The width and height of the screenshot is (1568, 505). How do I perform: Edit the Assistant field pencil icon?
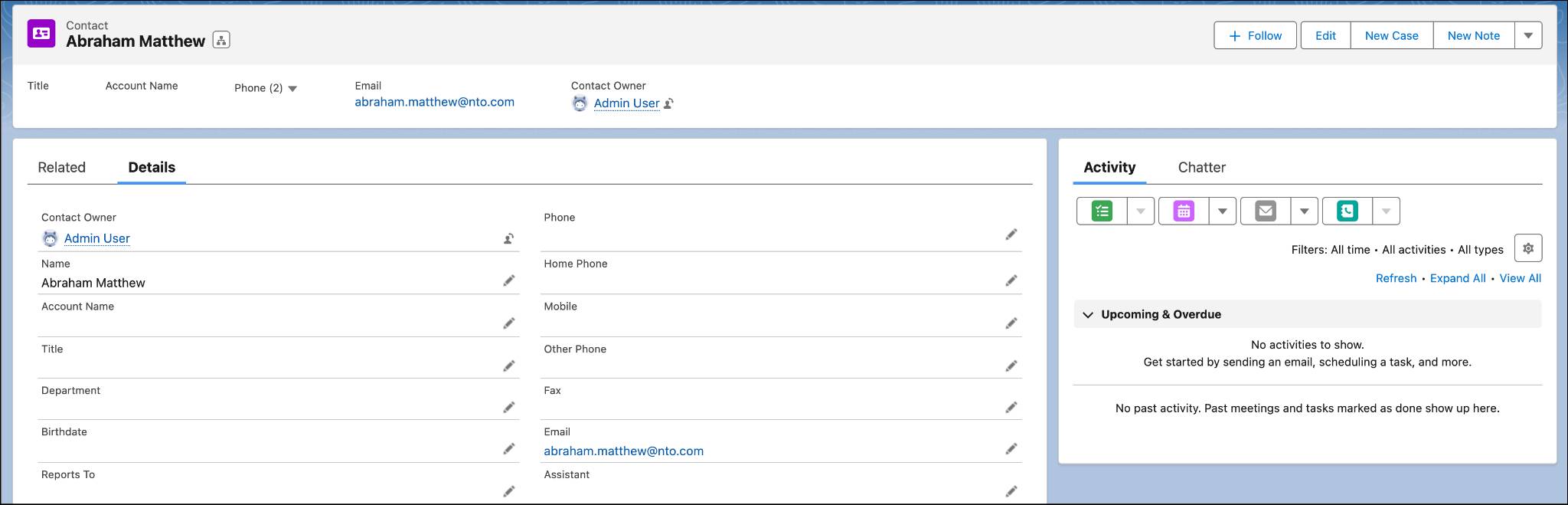(1011, 491)
